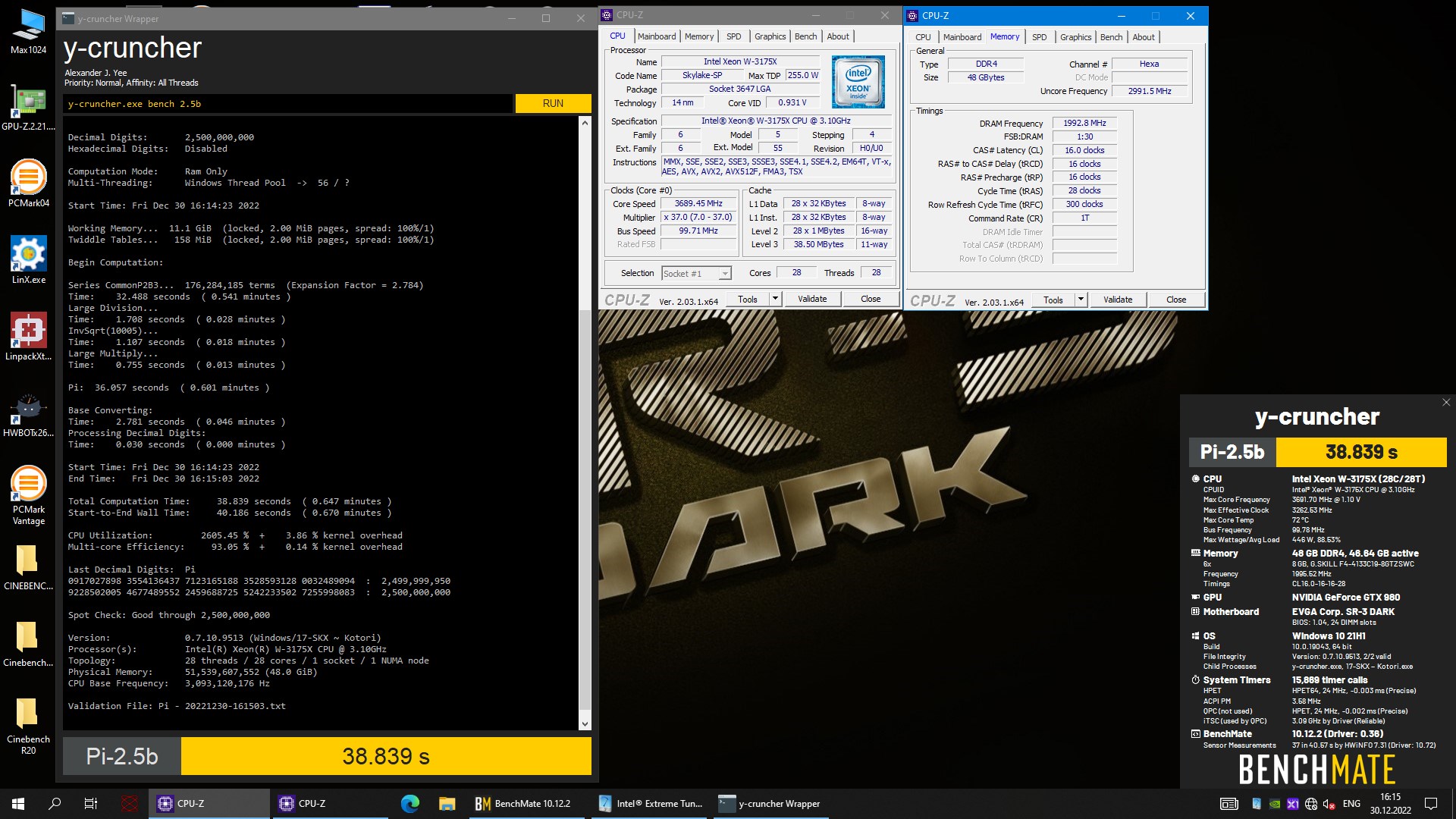Expand Tools arrow in CPU-Z processor window
This screenshot has width=1456, height=819.
click(x=776, y=299)
